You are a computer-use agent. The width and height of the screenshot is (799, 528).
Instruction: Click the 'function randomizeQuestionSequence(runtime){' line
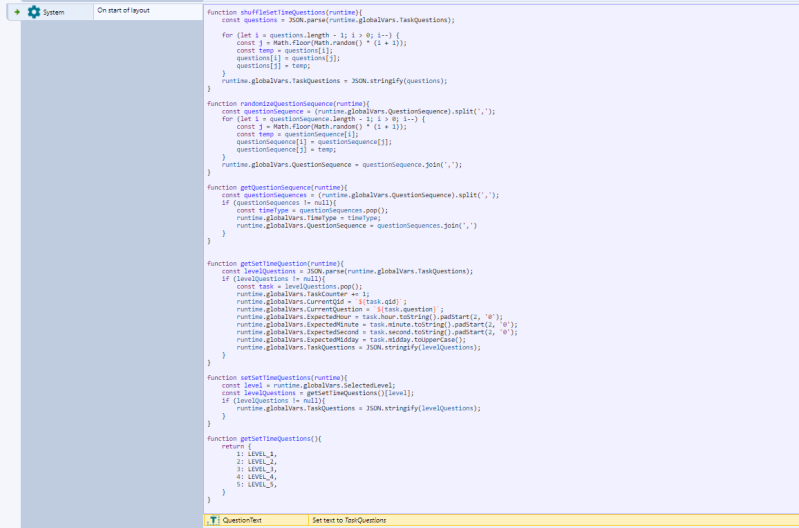click(288, 103)
